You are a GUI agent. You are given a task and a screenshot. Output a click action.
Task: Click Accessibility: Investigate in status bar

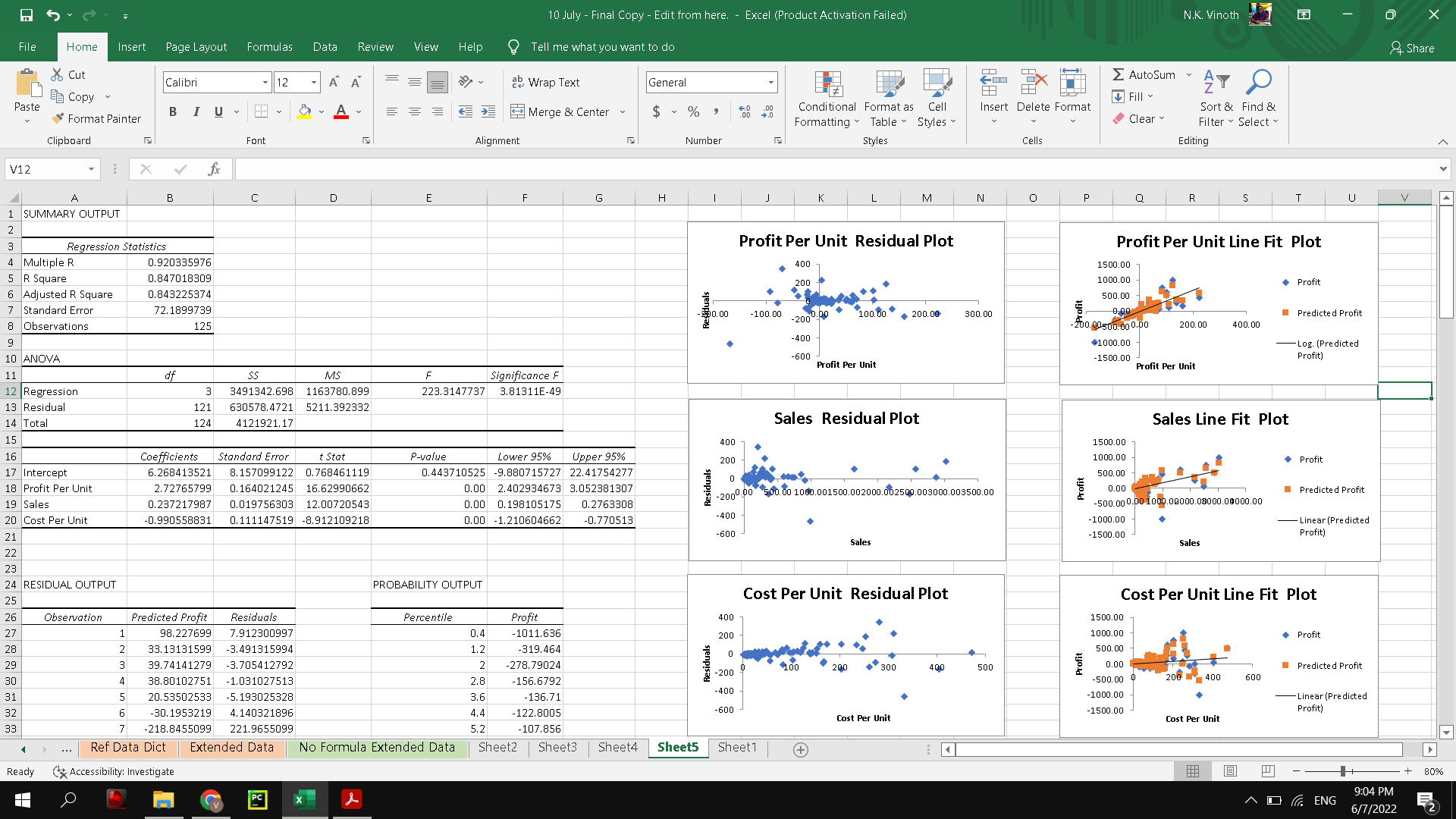click(x=114, y=771)
